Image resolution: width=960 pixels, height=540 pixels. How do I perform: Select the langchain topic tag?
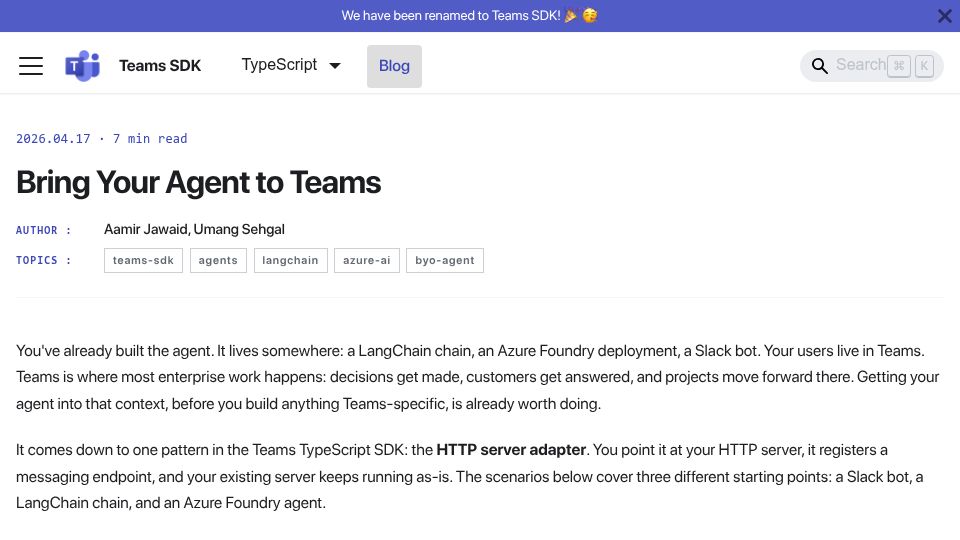click(290, 260)
